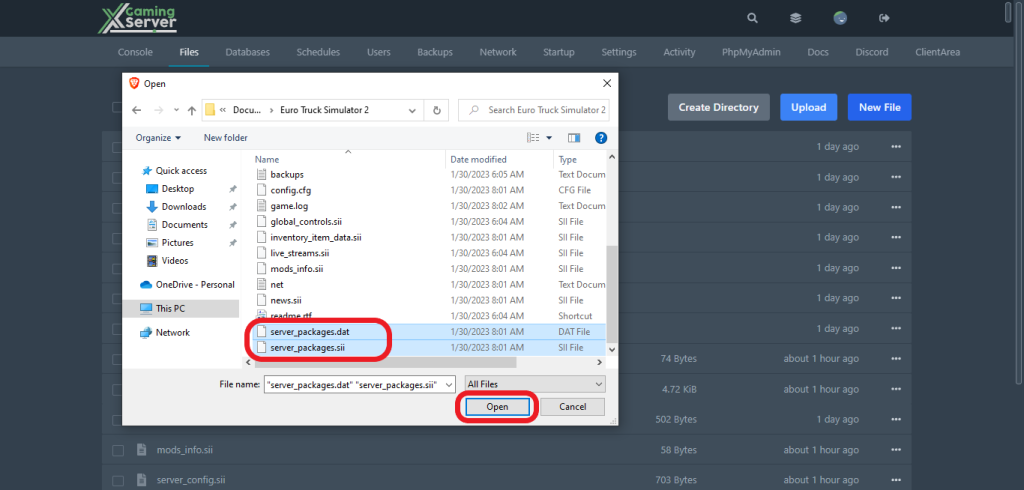Open options menu for mods_info.sii row
Viewport: 1024px width, 490px height.
(895, 449)
